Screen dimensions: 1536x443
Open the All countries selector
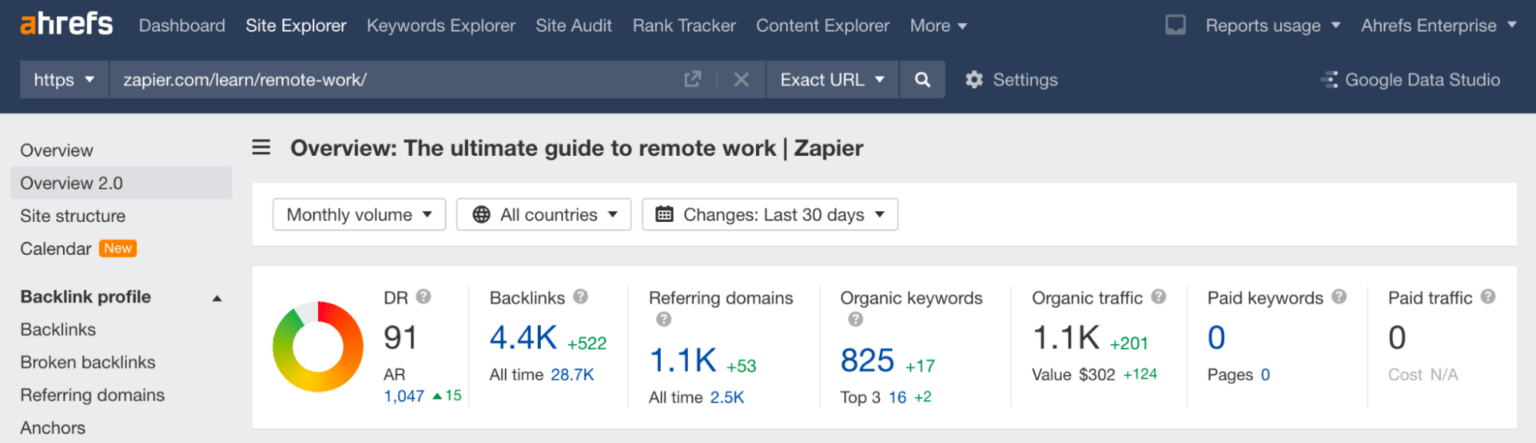[544, 214]
